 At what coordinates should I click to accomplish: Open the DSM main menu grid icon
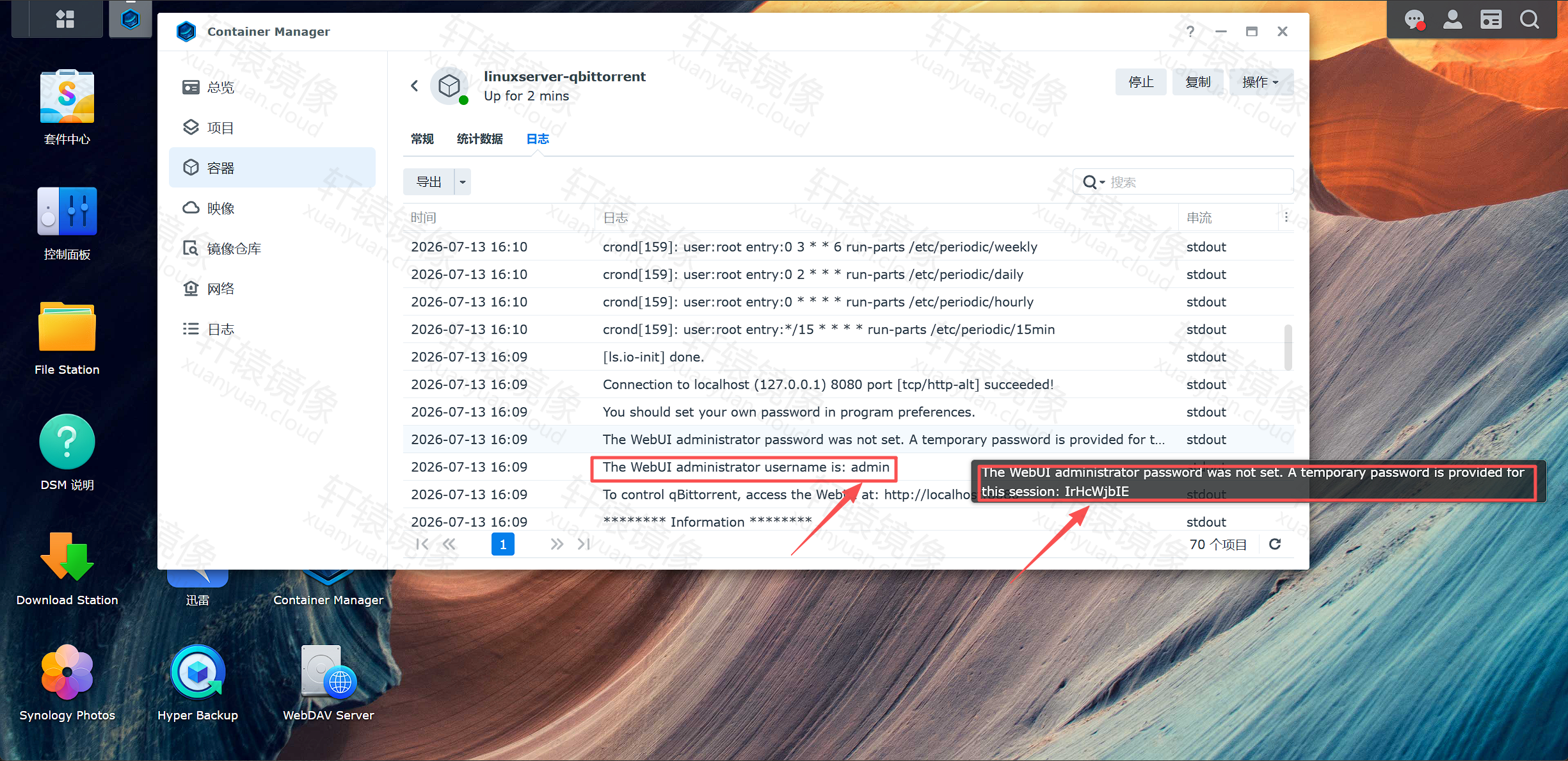pyautogui.click(x=65, y=19)
